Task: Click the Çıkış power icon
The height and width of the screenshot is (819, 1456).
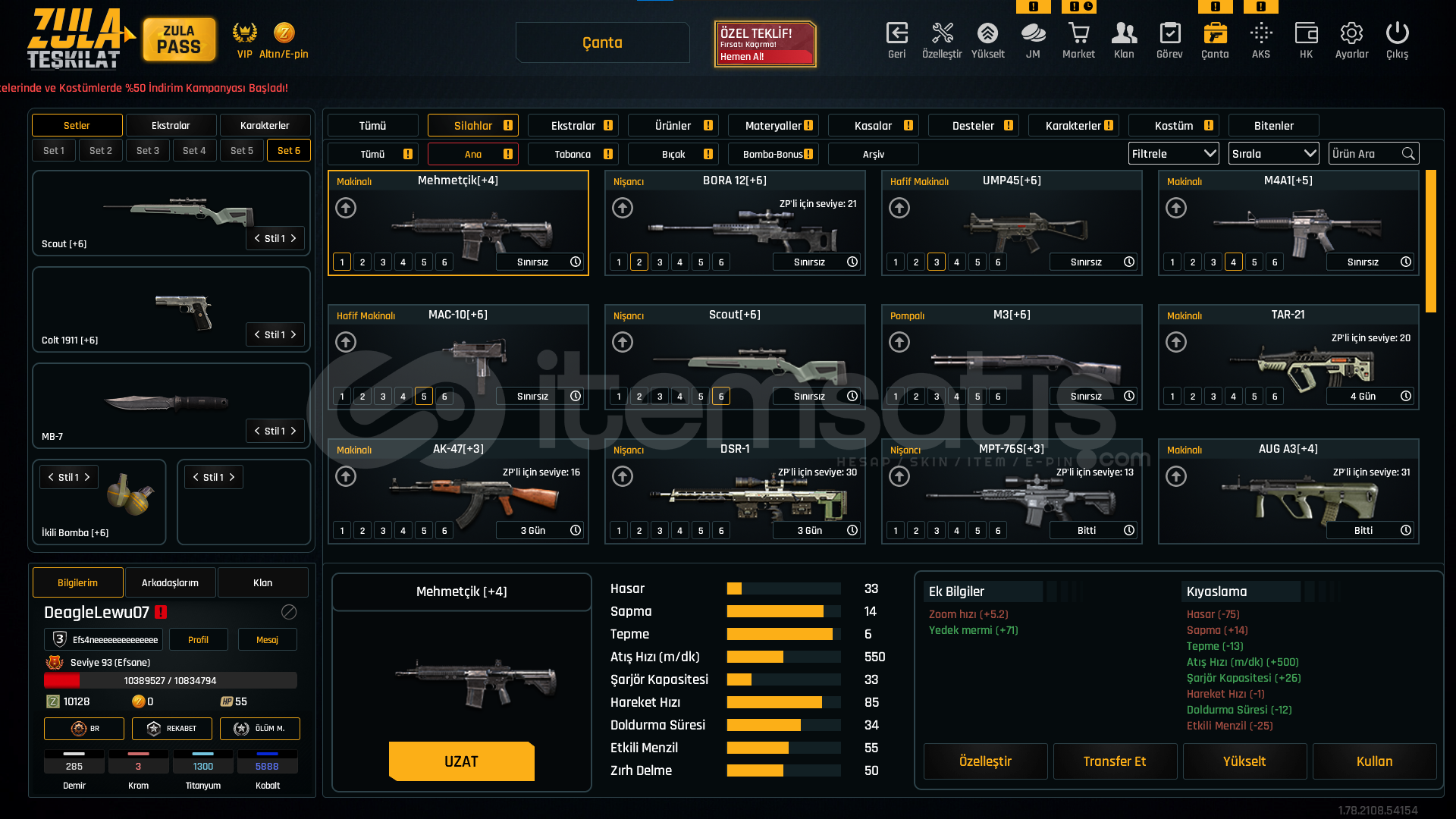Action: pyautogui.click(x=1397, y=33)
